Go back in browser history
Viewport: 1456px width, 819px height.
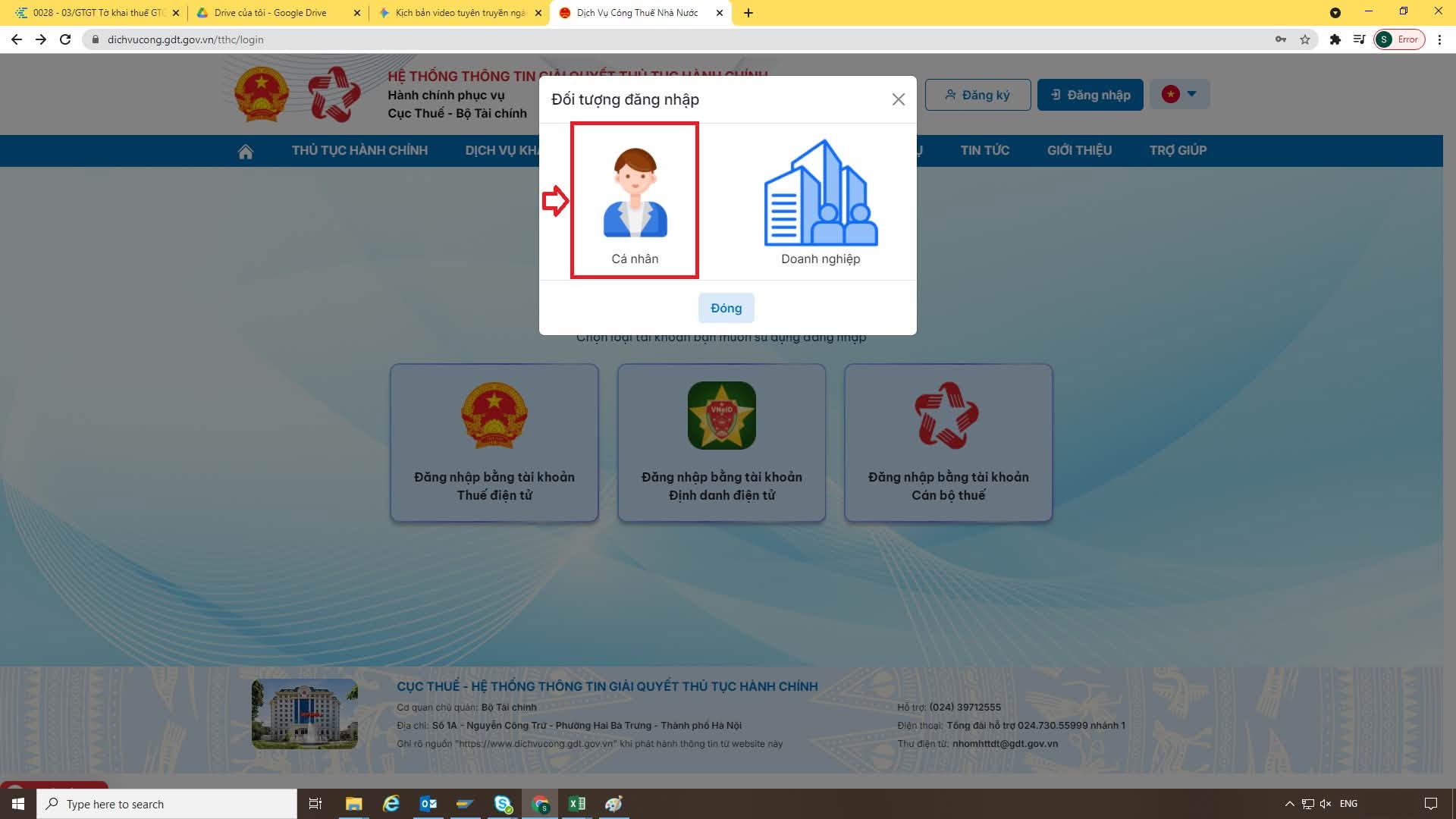[17, 39]
